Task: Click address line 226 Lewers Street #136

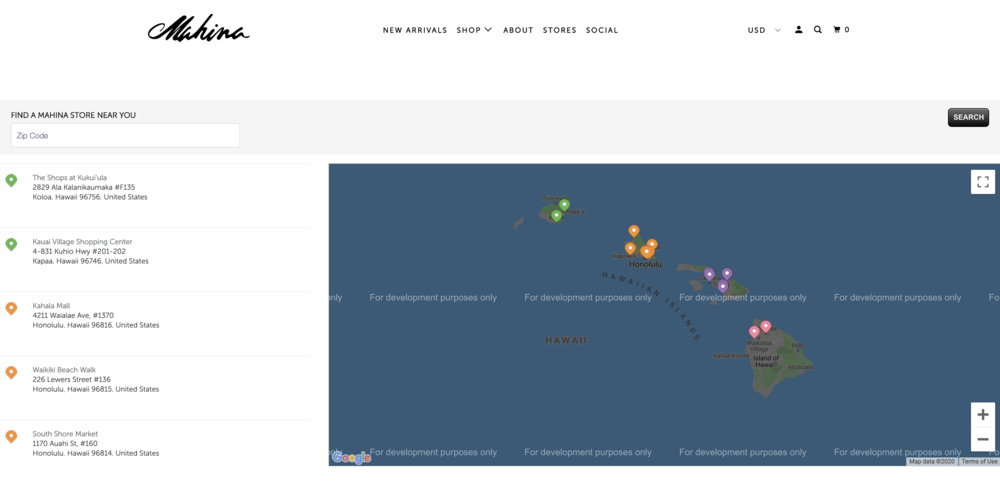Action: coord(71,379)
